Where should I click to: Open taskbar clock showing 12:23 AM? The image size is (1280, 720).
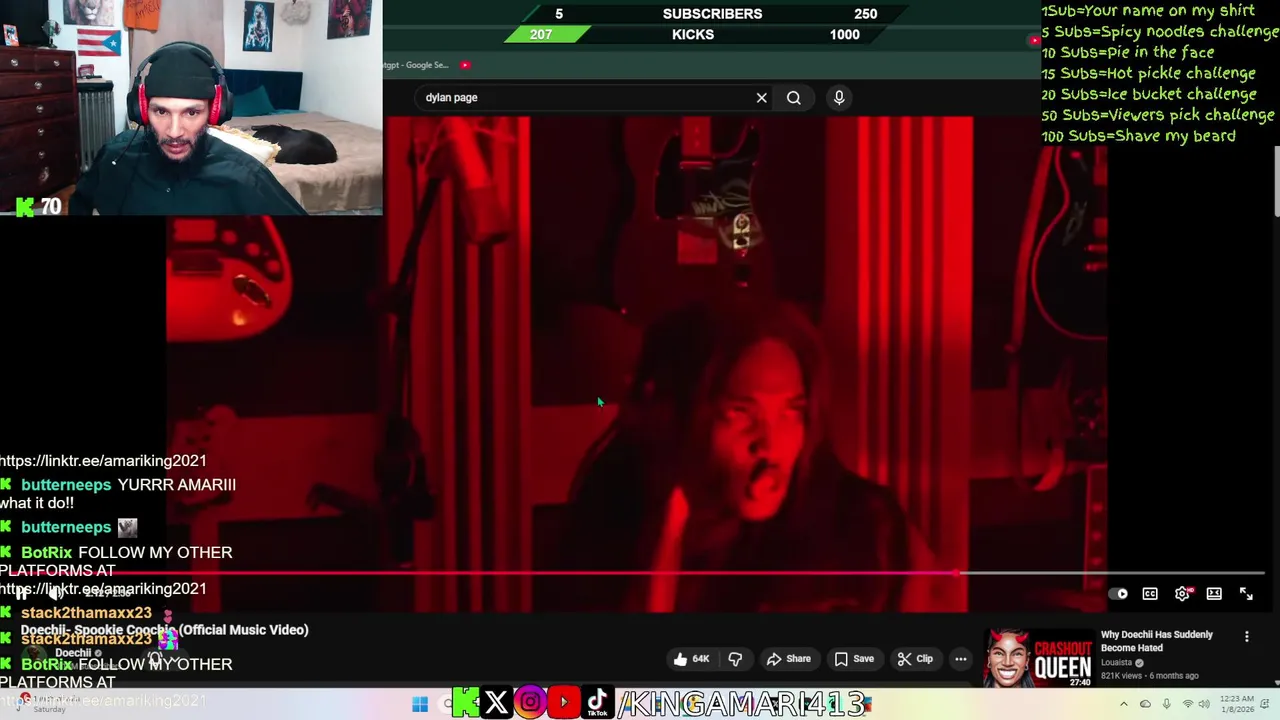pos(1237,704)
